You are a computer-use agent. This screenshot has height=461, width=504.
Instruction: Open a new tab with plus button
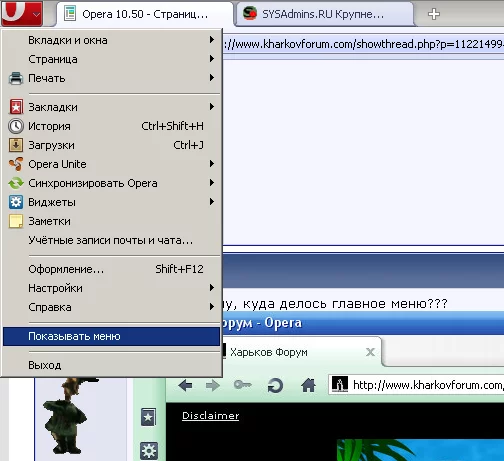434,14
